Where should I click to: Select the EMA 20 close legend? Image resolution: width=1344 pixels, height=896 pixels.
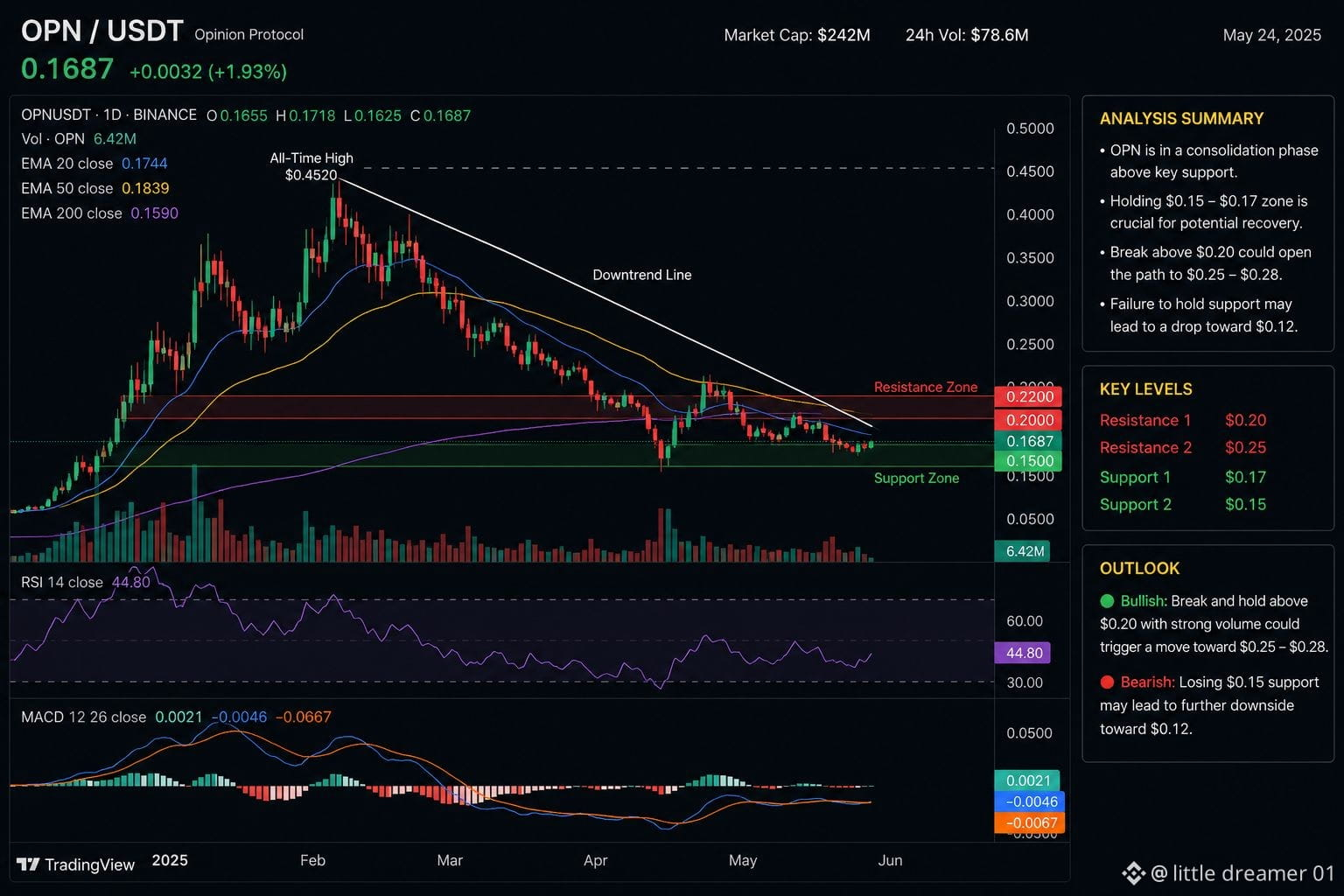[x=94, y=164]
